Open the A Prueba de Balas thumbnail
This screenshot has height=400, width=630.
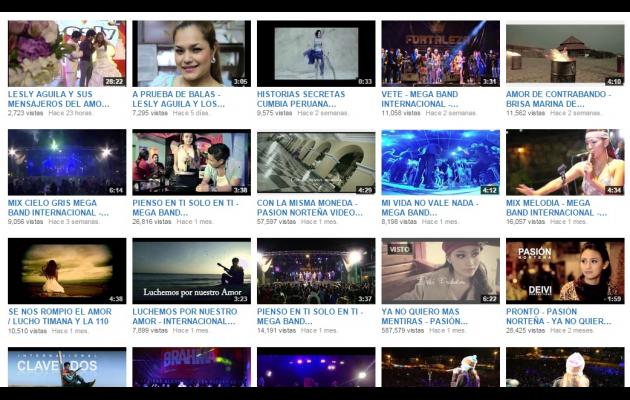coord(192,53)
